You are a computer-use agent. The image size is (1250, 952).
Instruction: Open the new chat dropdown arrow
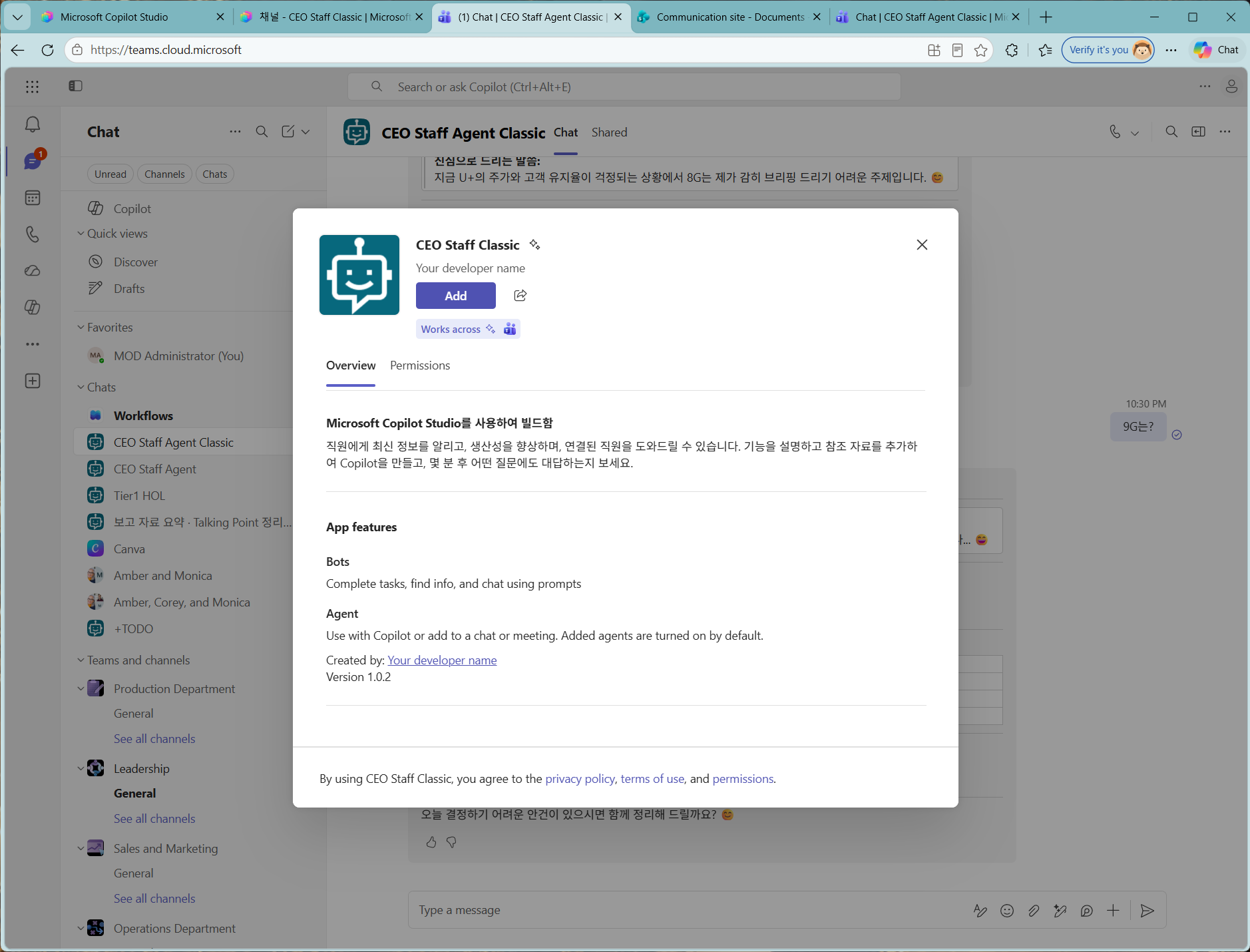[x=306, y=132]
